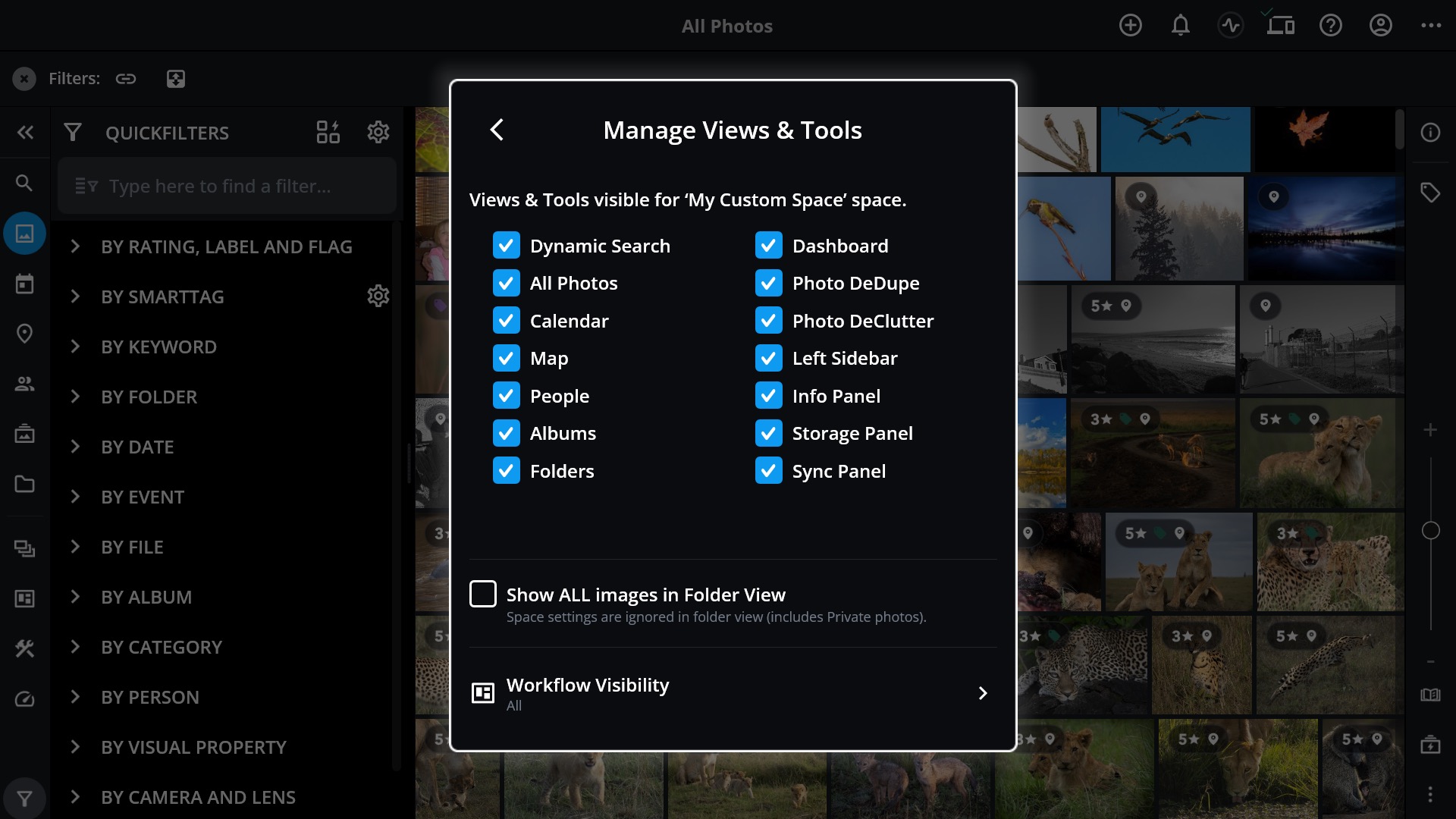
Task: Uncheck the Dynamic Search checkbox
Action: point(507,246)
